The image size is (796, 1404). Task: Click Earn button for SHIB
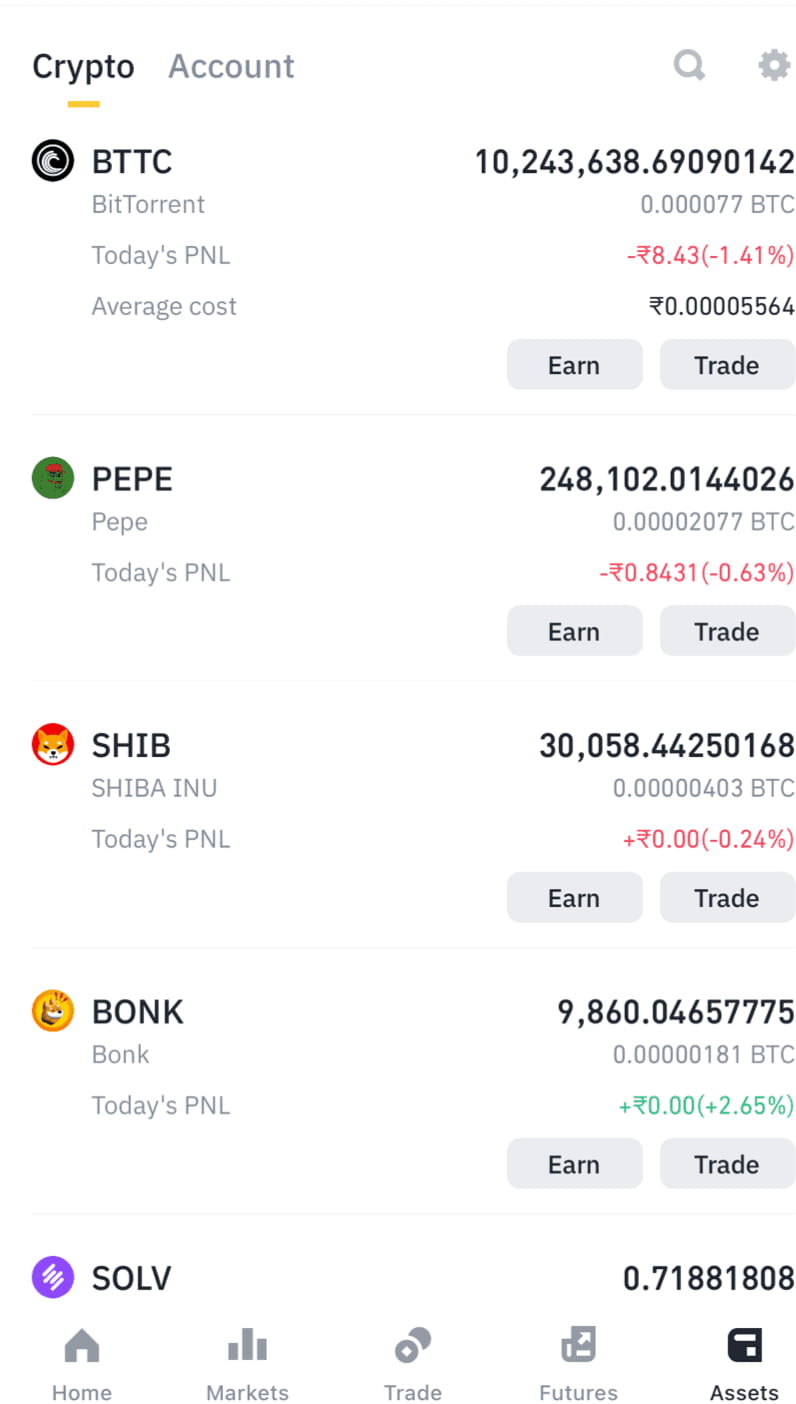click(575, 898)
